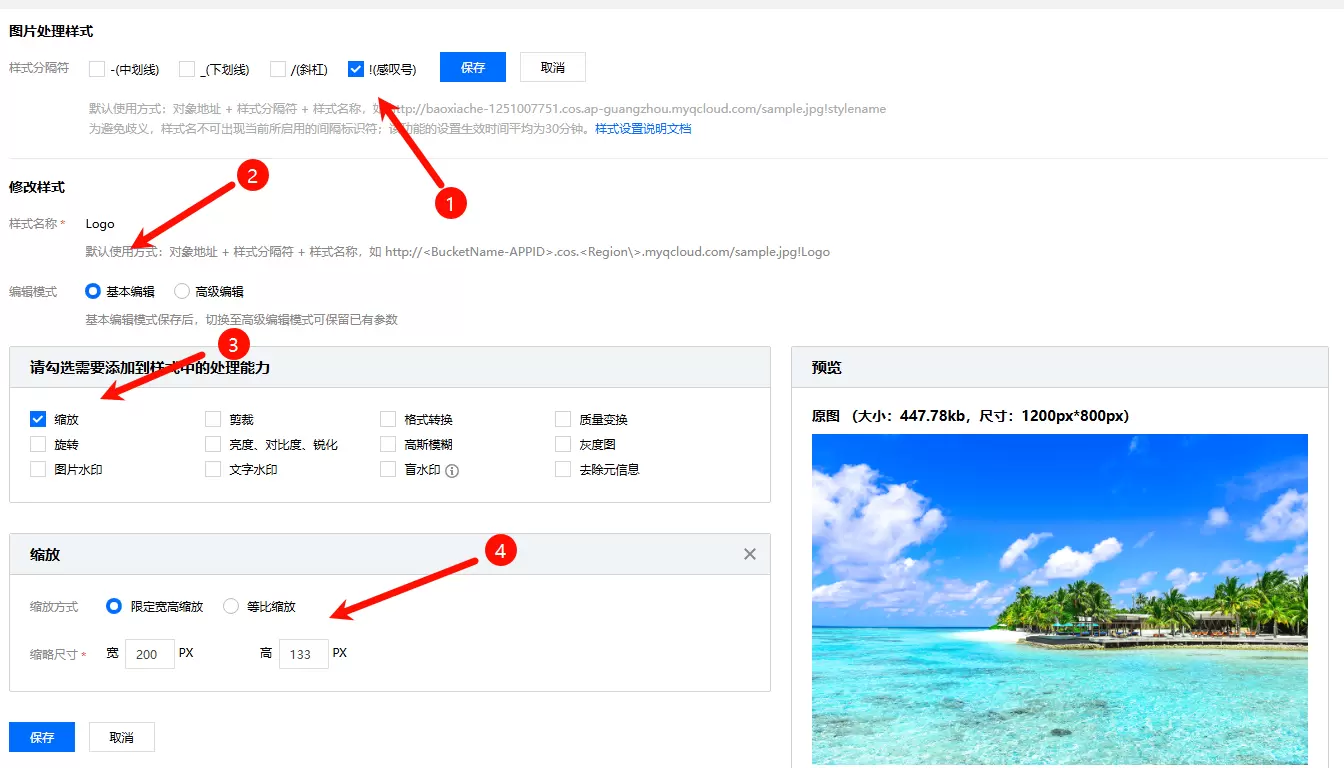
Task: Tick the _(下划线) separator checkbox
Action: (187, 69)
